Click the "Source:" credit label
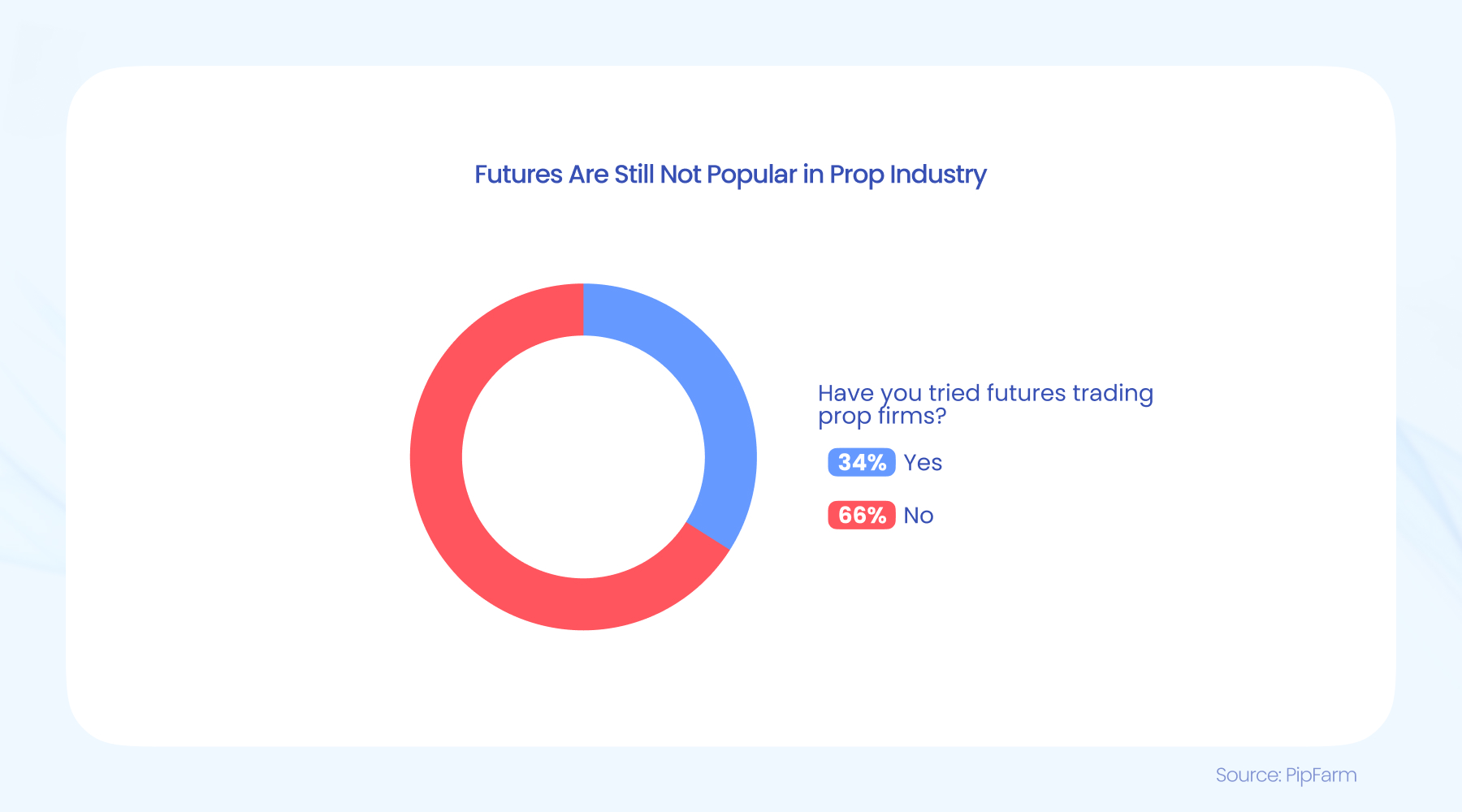The height and width of the screenshot is (812, 1462). (1248, 775)
